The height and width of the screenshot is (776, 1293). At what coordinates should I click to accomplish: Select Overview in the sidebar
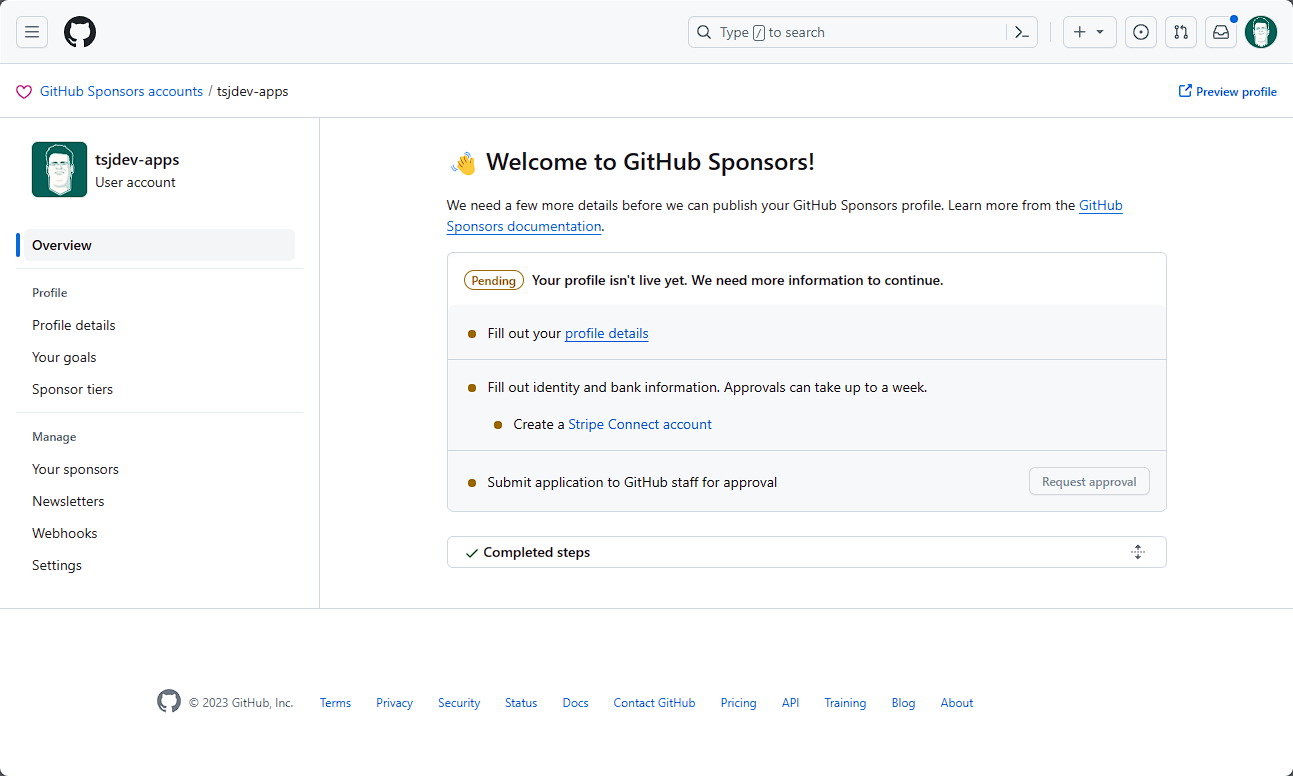(x=62, y=245)
